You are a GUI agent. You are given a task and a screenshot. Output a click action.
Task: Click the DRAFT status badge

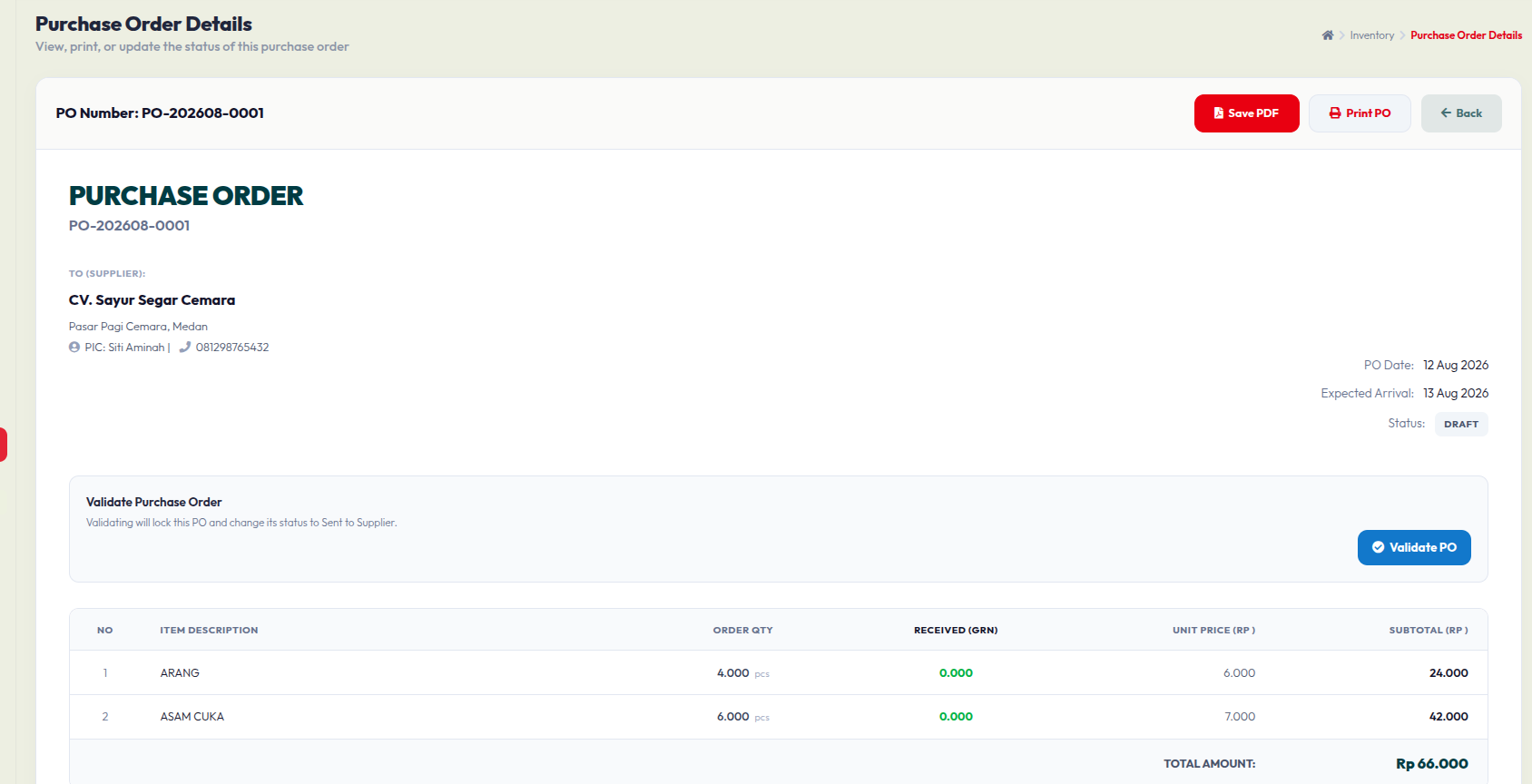(1461, 424)
